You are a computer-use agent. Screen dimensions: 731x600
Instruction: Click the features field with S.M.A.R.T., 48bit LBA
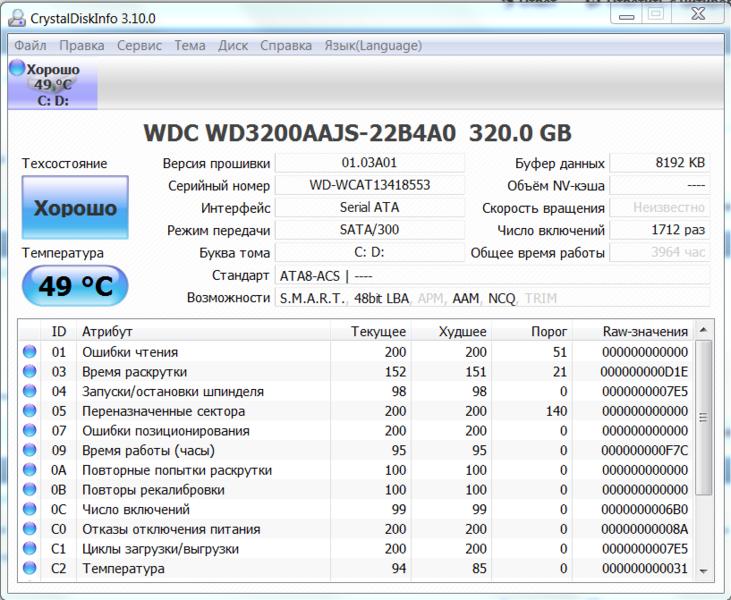coord(492,298)
